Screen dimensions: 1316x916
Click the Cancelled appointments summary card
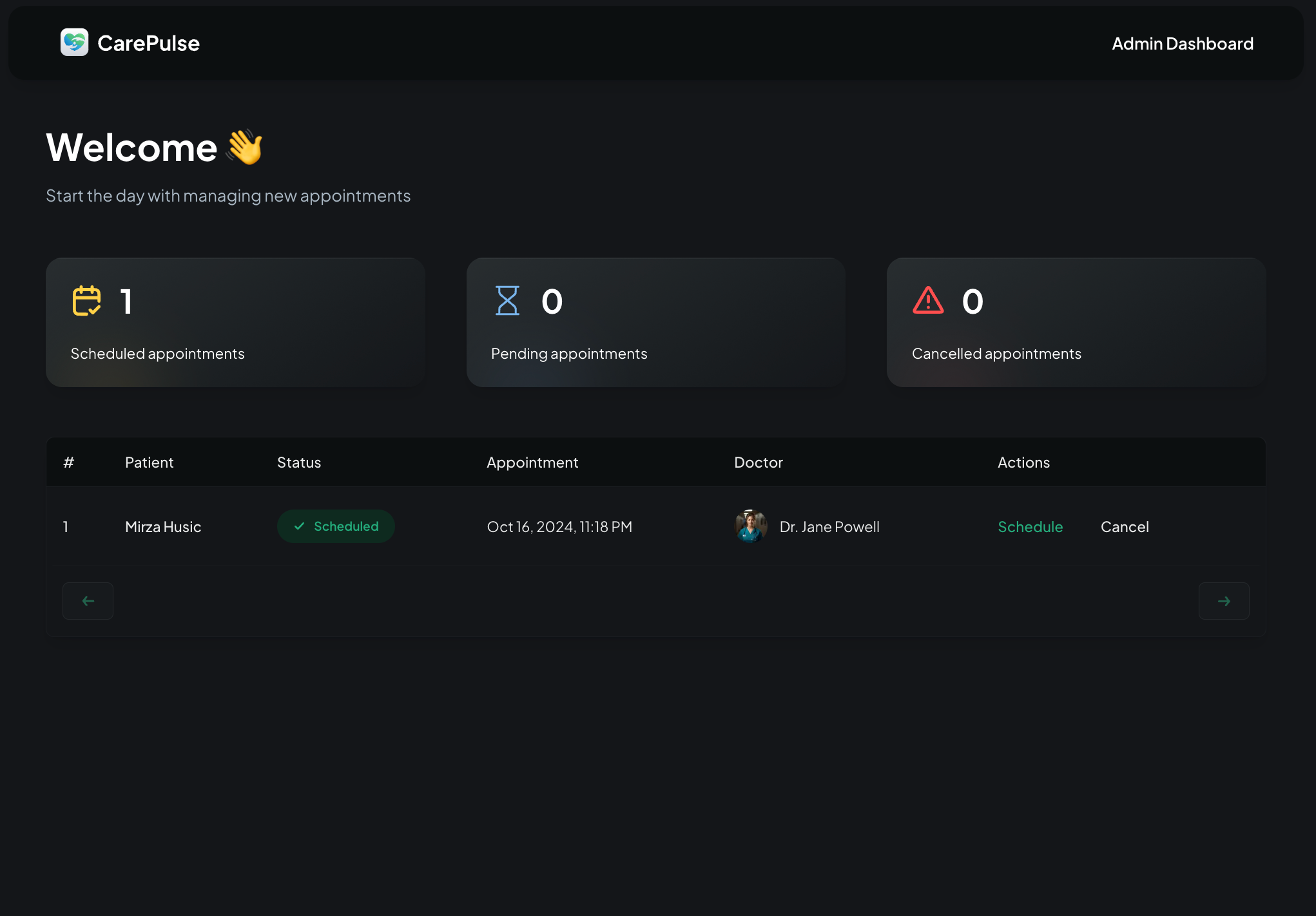pos(1076,322)
